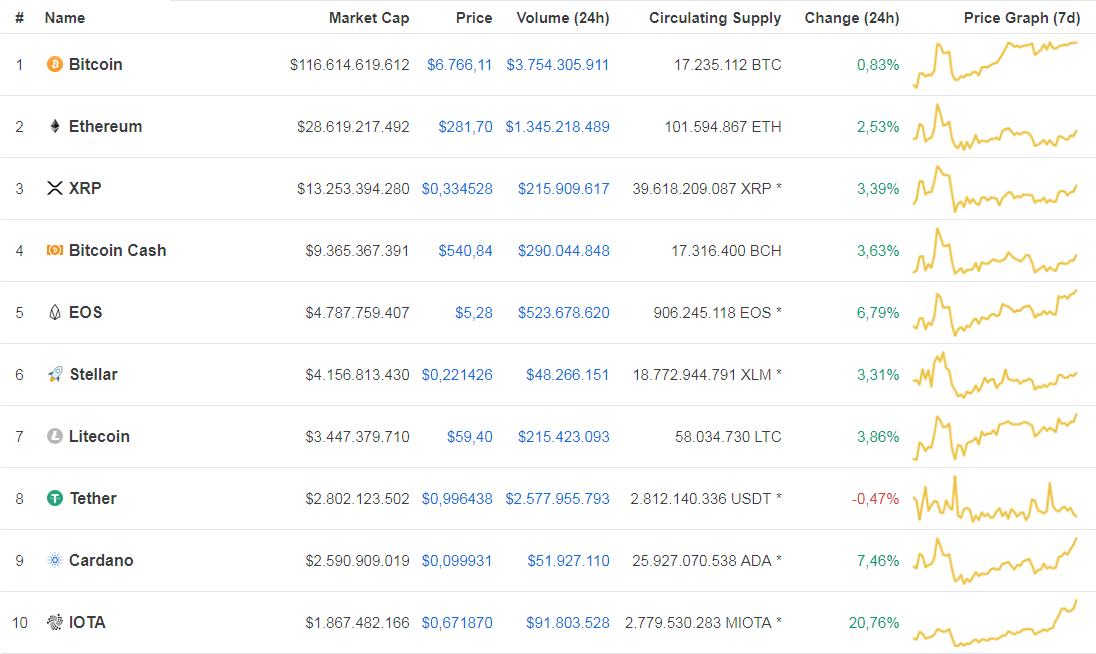
Task: Click Ethereum price $281,70
Action: [x=466, y=127]
